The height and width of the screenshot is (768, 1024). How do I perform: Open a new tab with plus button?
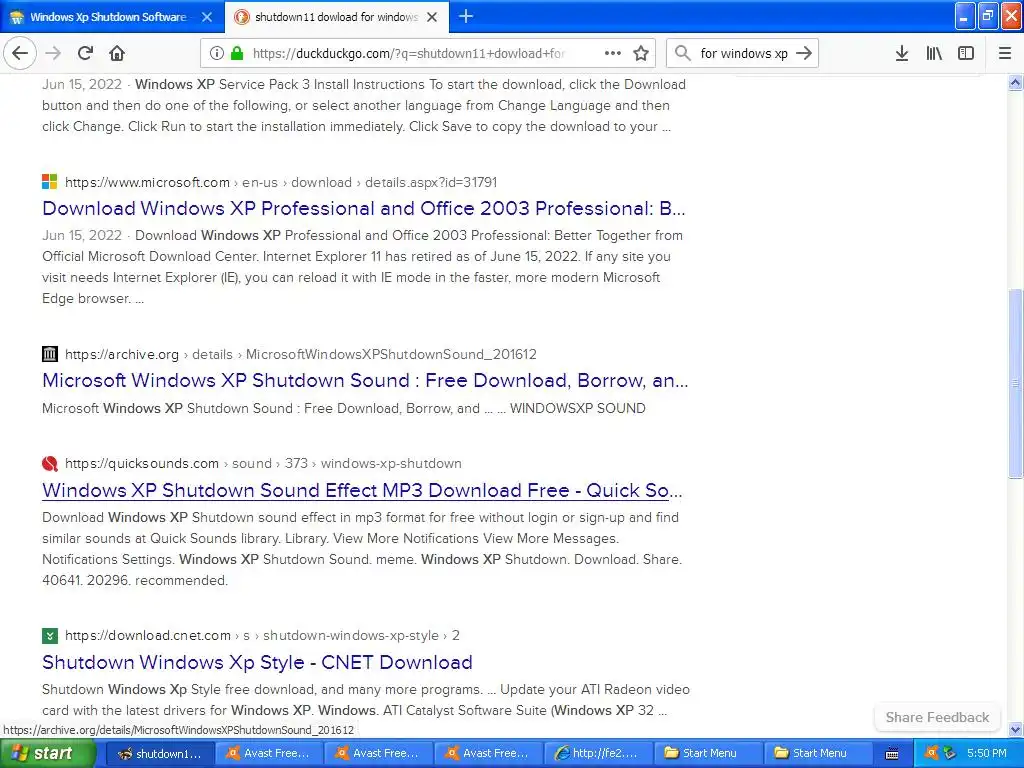tap(466, 16)
